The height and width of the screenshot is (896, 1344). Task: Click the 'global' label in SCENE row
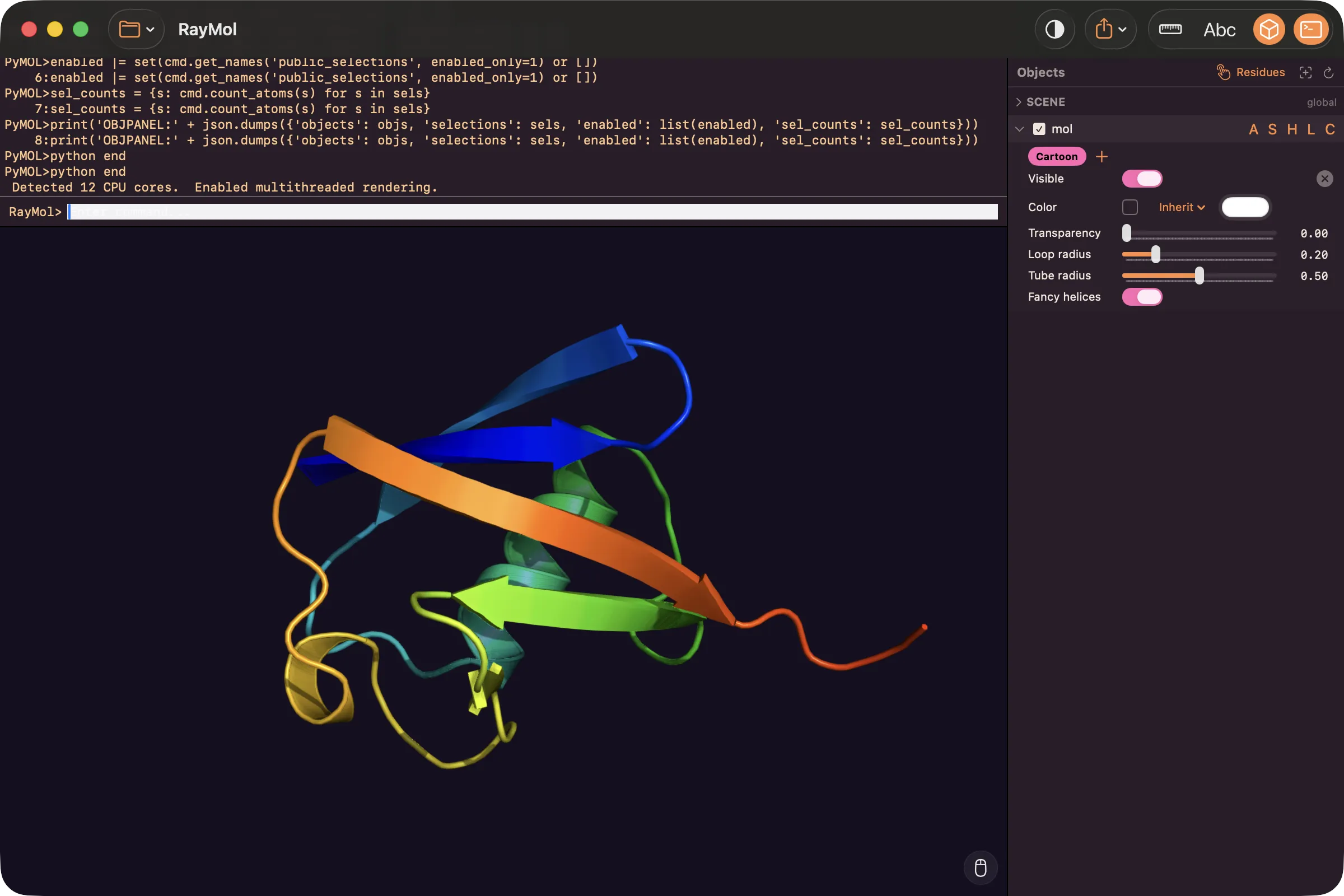pyautogui.click(x=1320, y=102)
